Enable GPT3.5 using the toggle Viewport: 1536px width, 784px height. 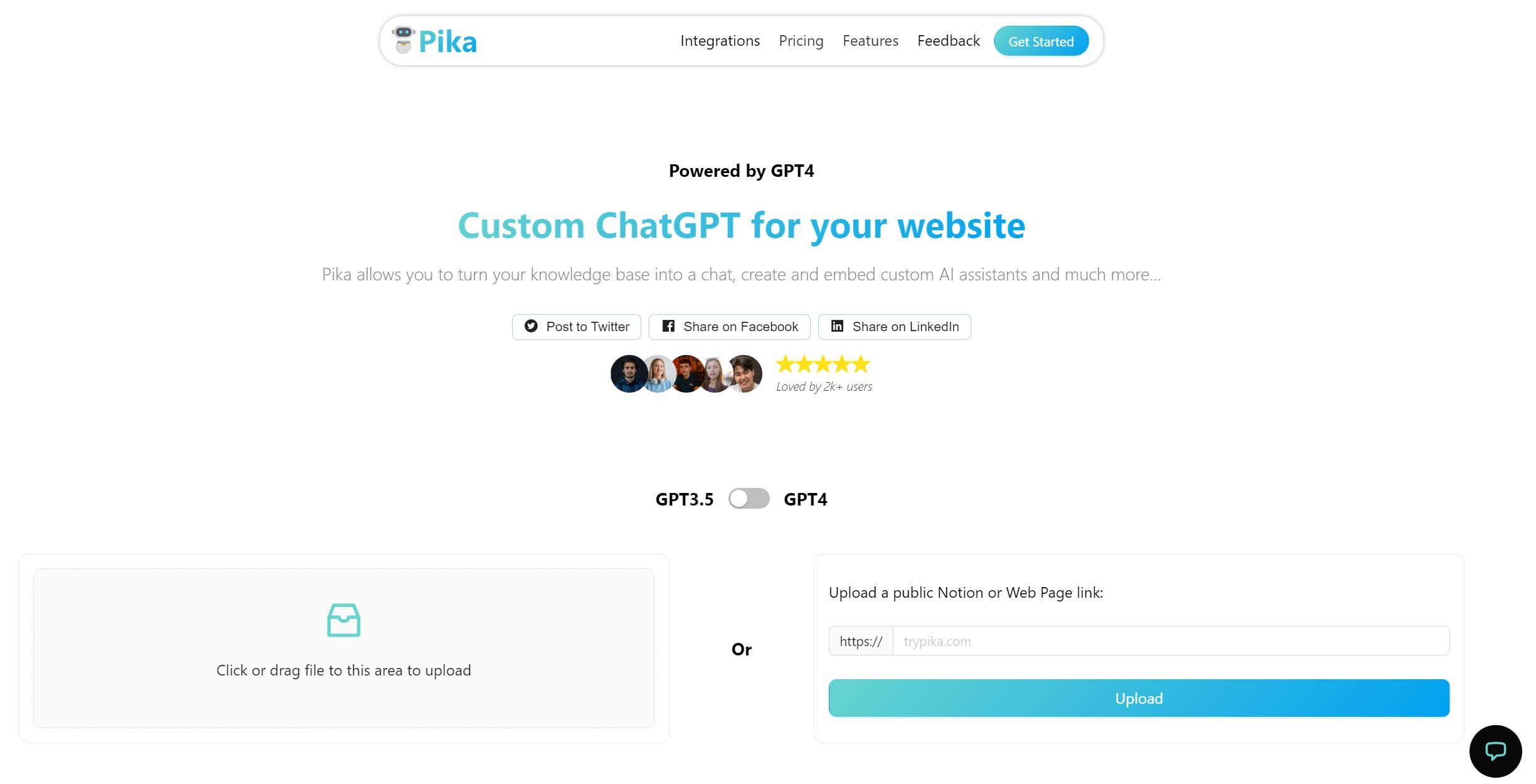pyautogui.click(x=749, y=498)
